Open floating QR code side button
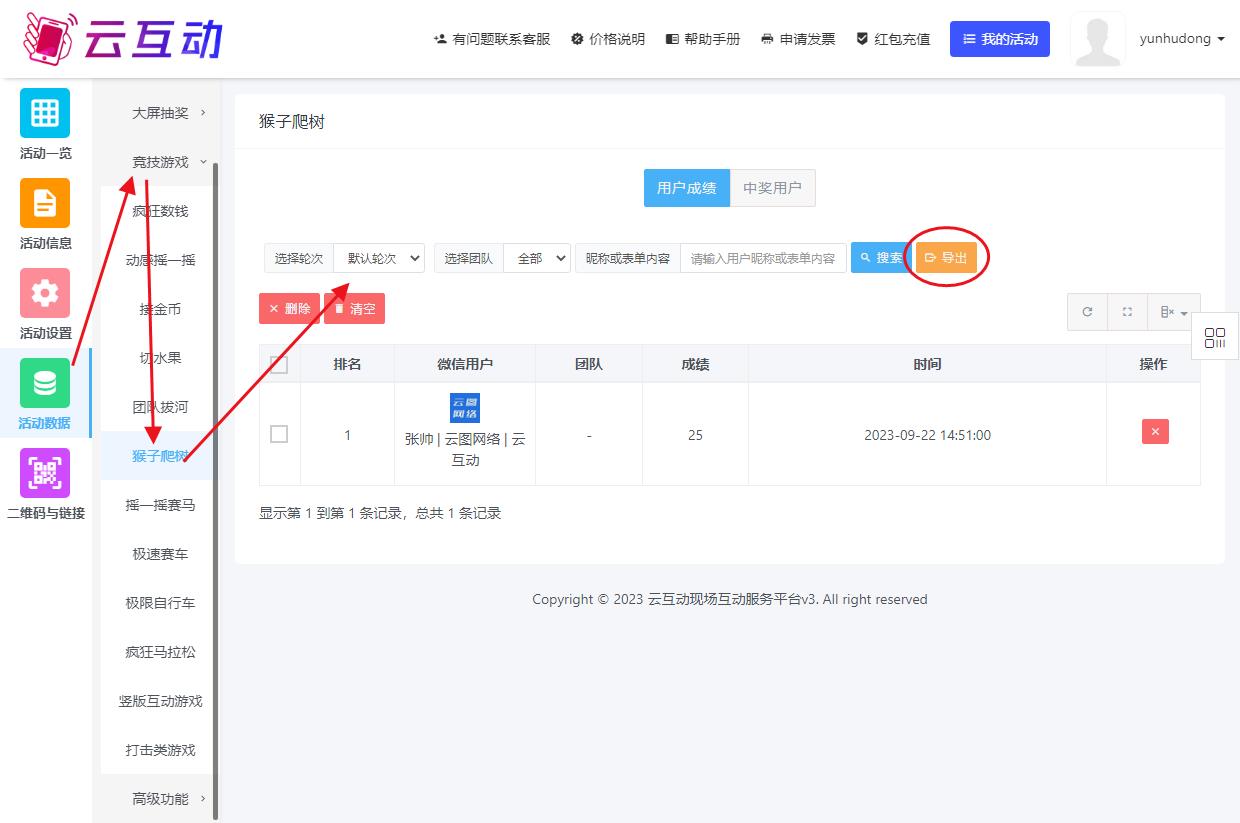The image size is (1240, 823). 1215,337
